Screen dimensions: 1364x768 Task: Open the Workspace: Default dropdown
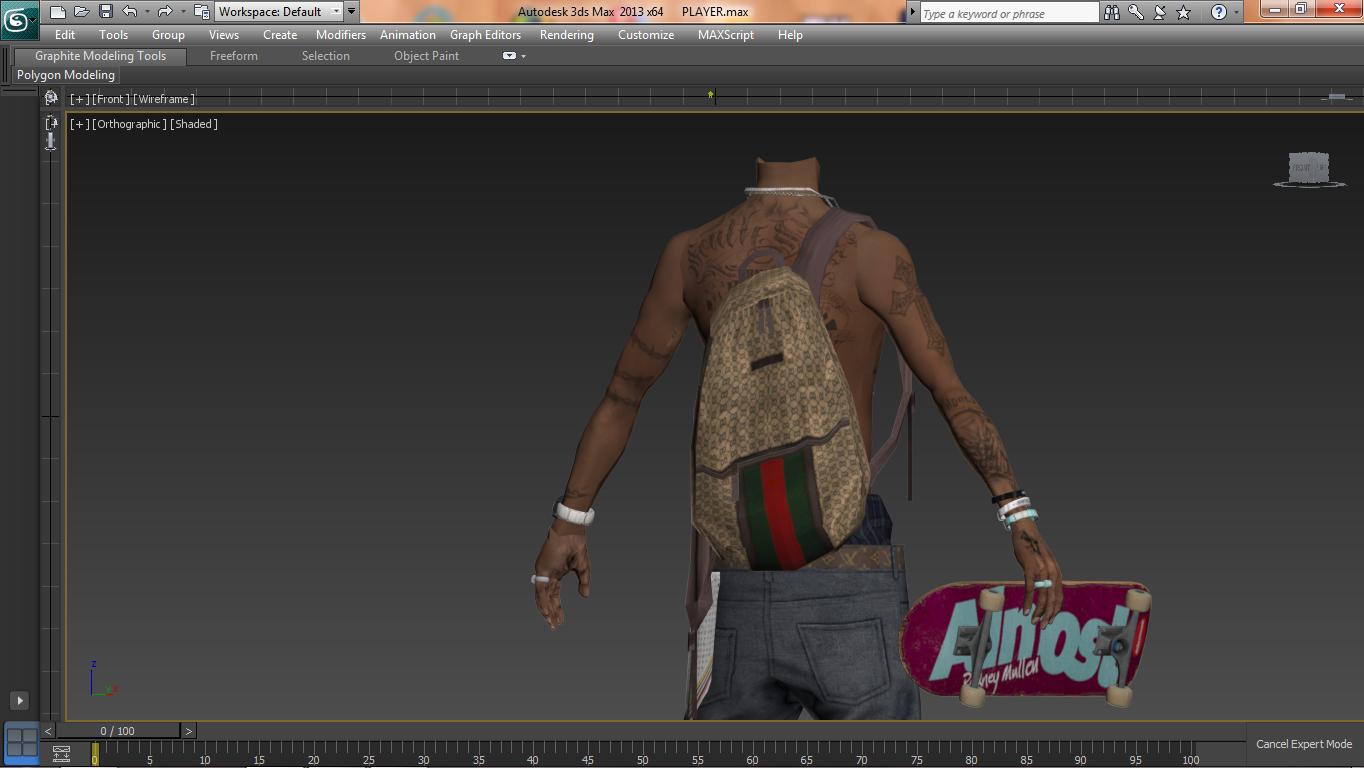(x=279, y=12)
